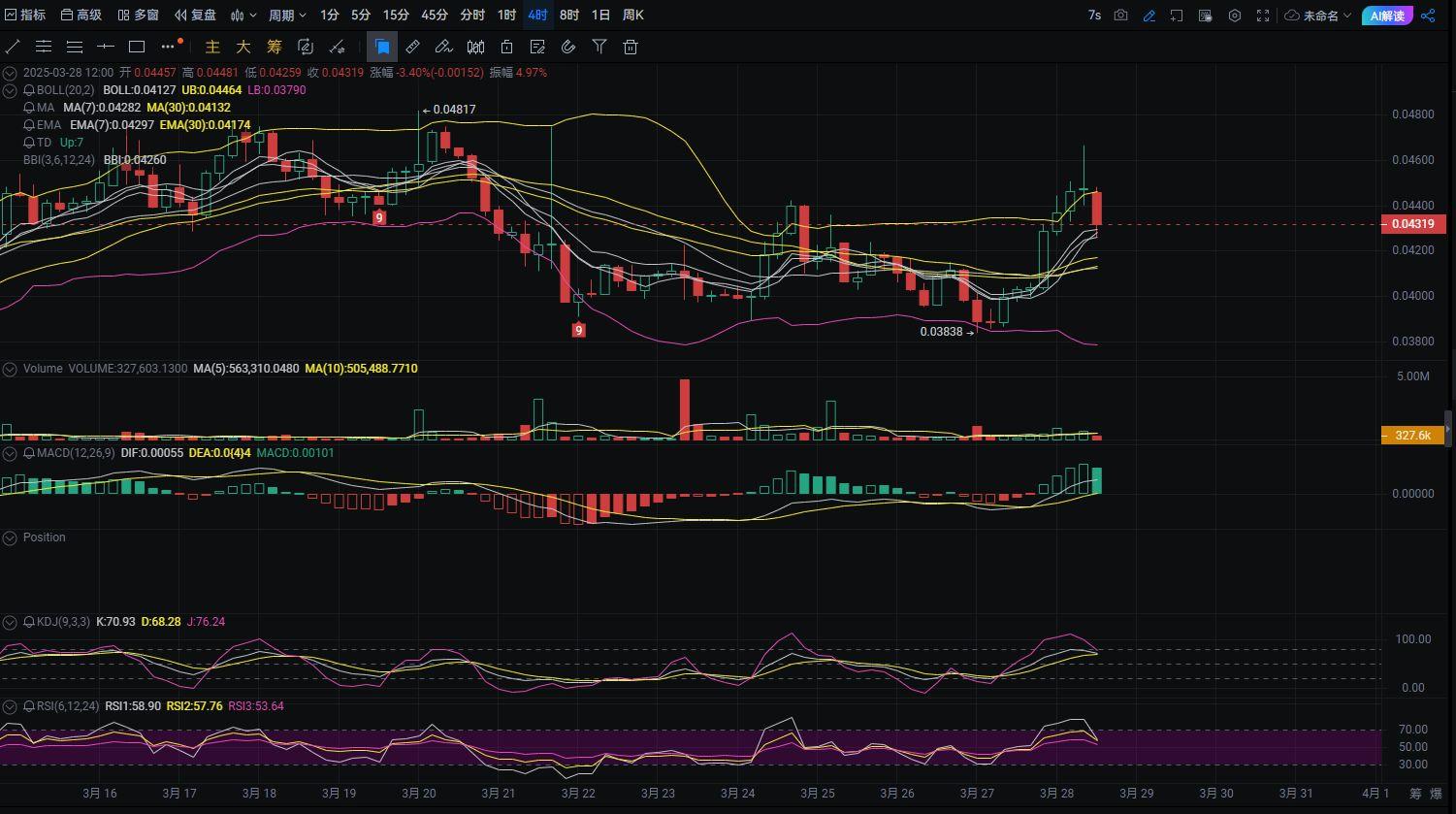This screenshot has height=814, width=1456.
Task: Open the 高级 advanced menu
Action: pyautogui.click(x=81, y=15)
